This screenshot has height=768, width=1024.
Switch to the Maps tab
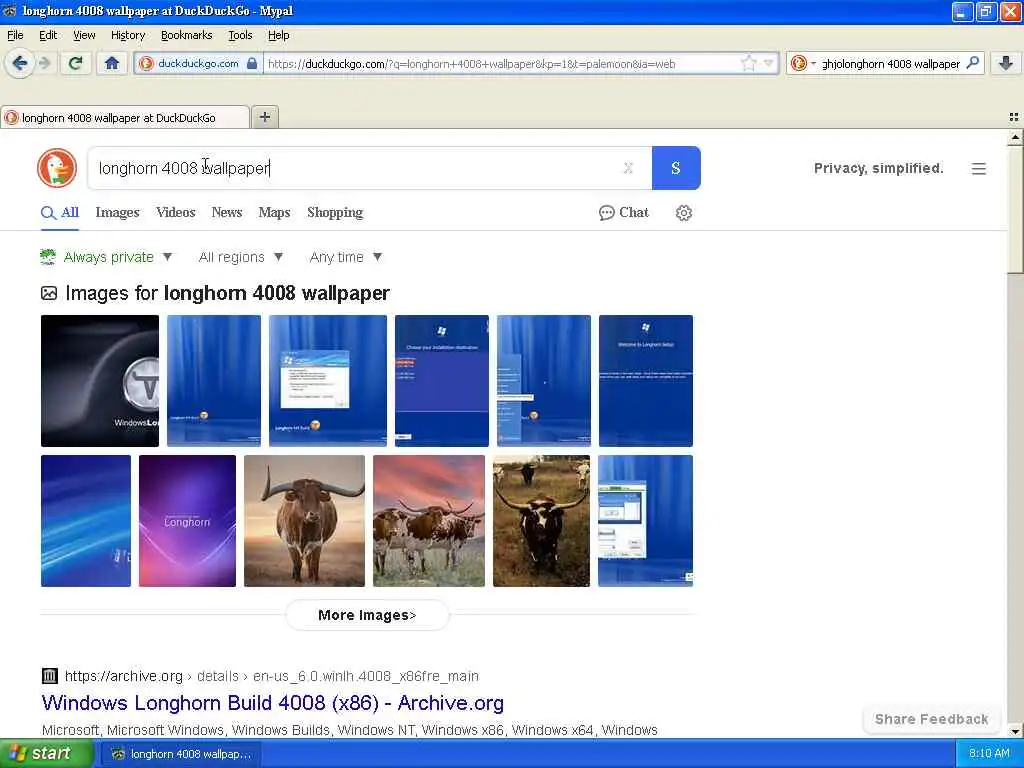tap(274, 212)
